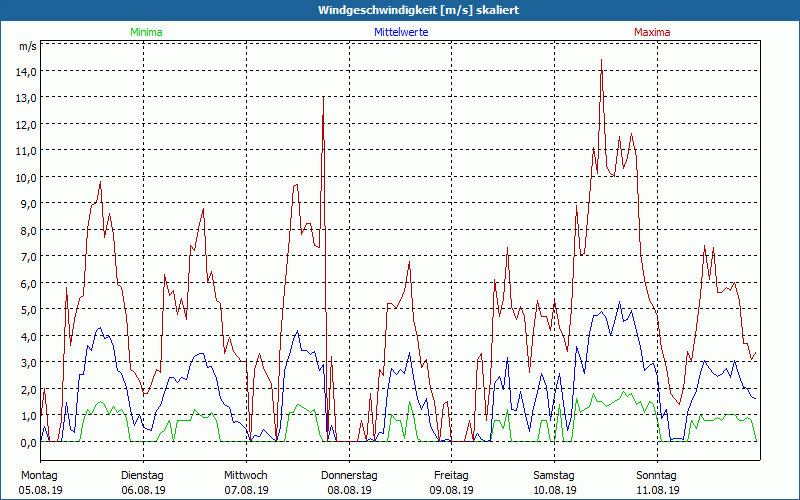Click the Donnerstag day label
Viewport: 800px width, 500px height.
(x=349, y=476)
